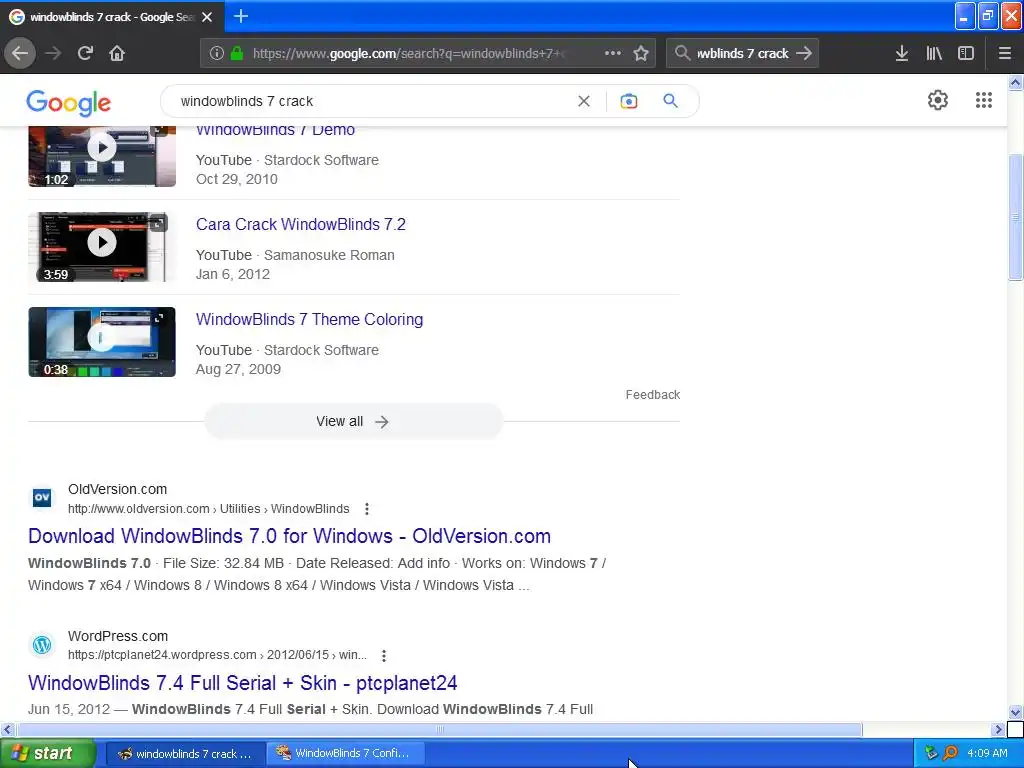This screenshot has width=1024, height=768.
Task: Click the horizontal scrollbar right arrow
Action: point(997,729)
